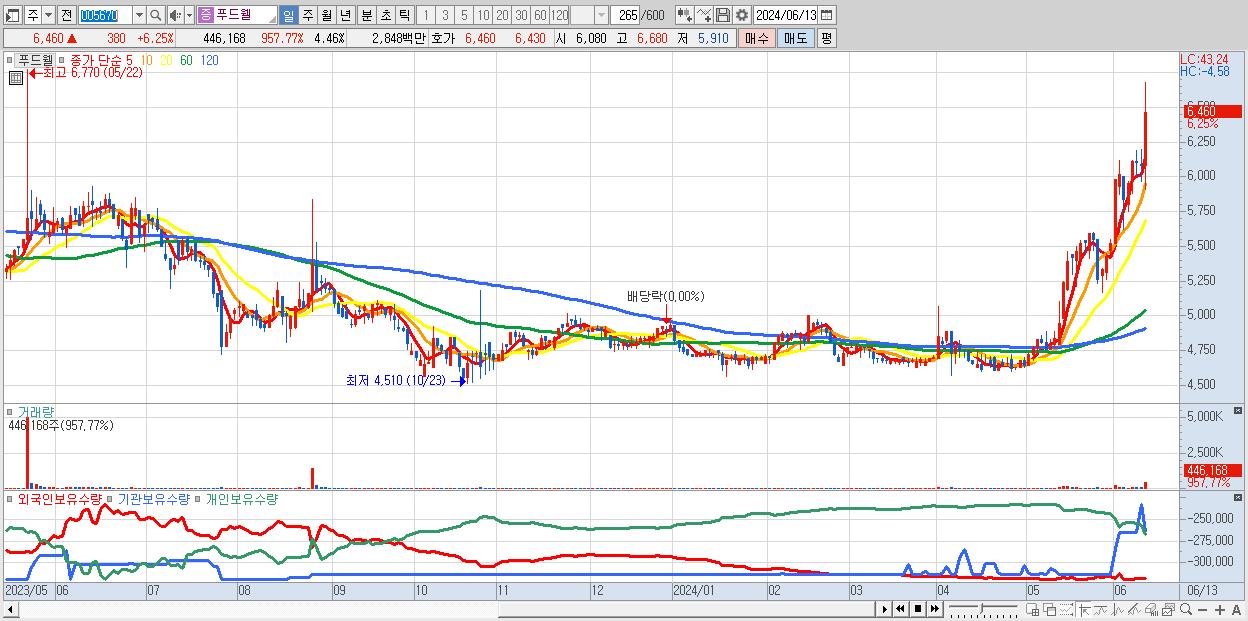Click the minus zoom-out icon in the bottom toolbar

coord(1202,609)
